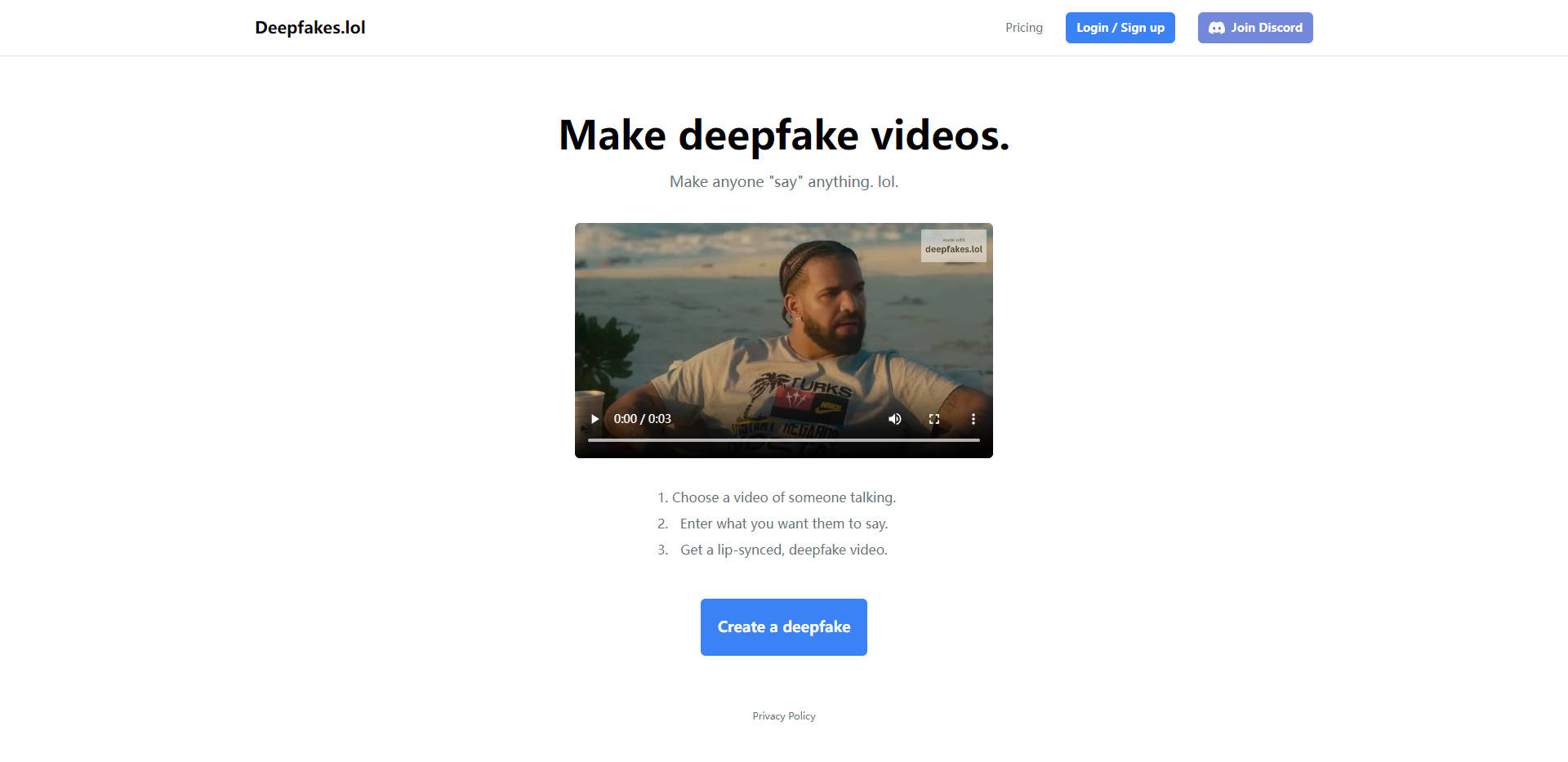1568x762 pixels.
Task: Open the Privacy Policy link
Action: (783, 715)
